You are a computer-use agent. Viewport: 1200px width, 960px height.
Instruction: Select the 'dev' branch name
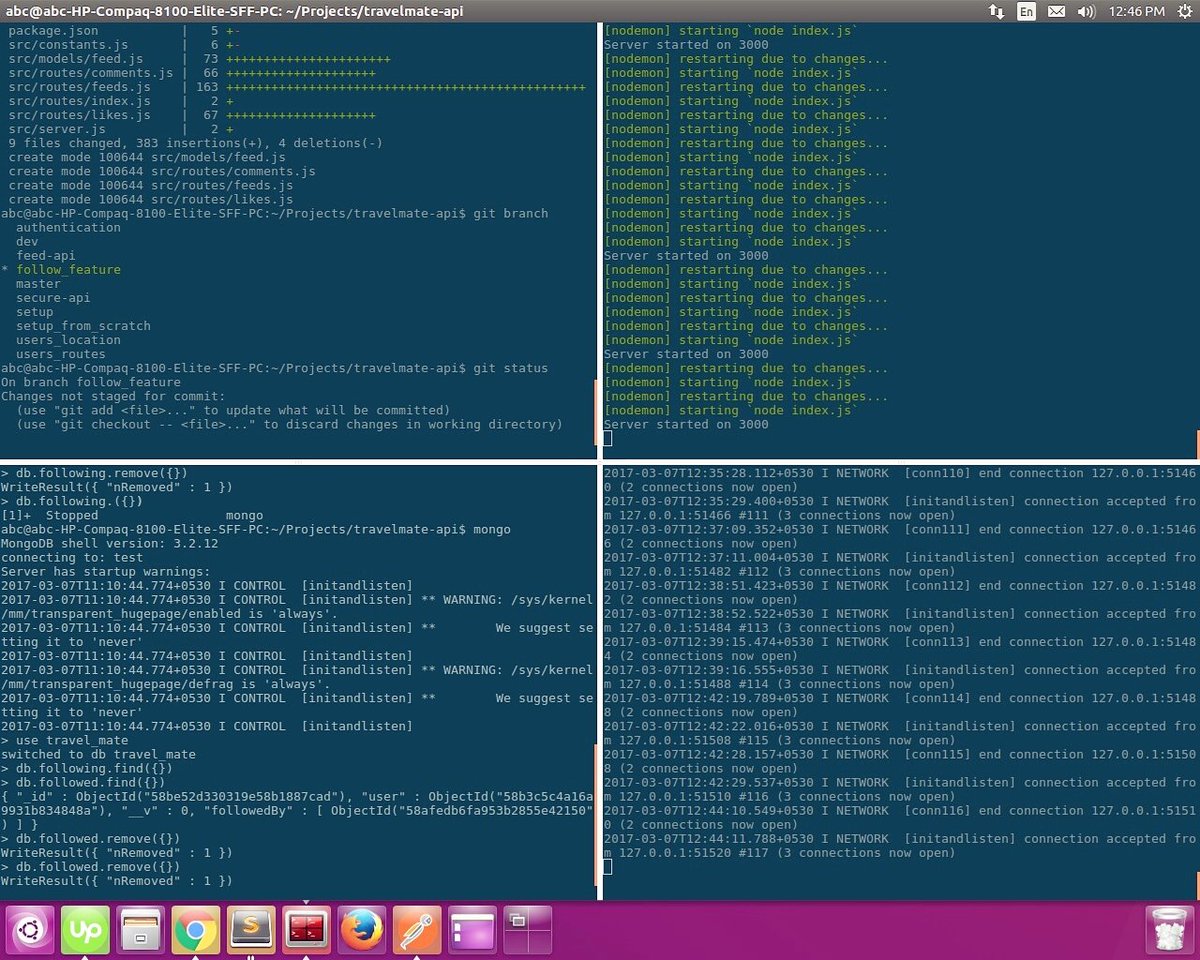point(27,241)
